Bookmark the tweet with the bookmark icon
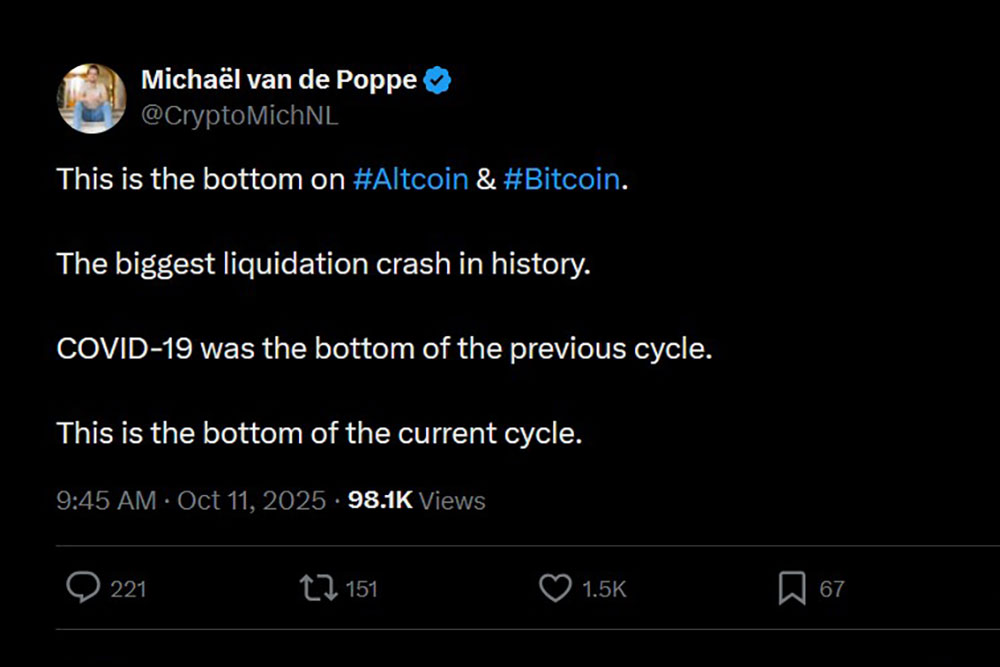The image size is (1000, 667). coord(792,589)
